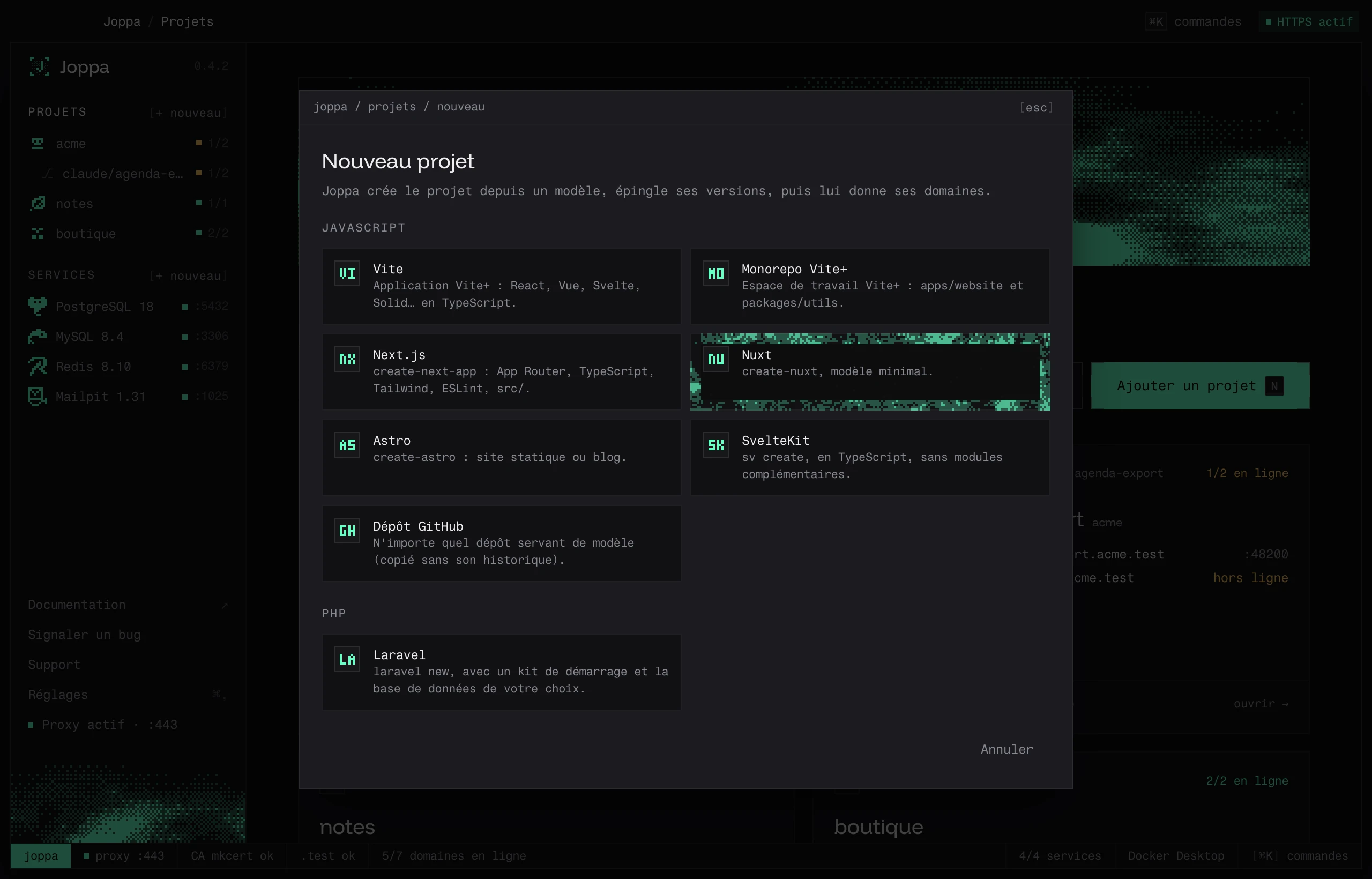The image size is (1372, 879).
Task: Choose the Laravel LA icon
Action: [347, 659]
